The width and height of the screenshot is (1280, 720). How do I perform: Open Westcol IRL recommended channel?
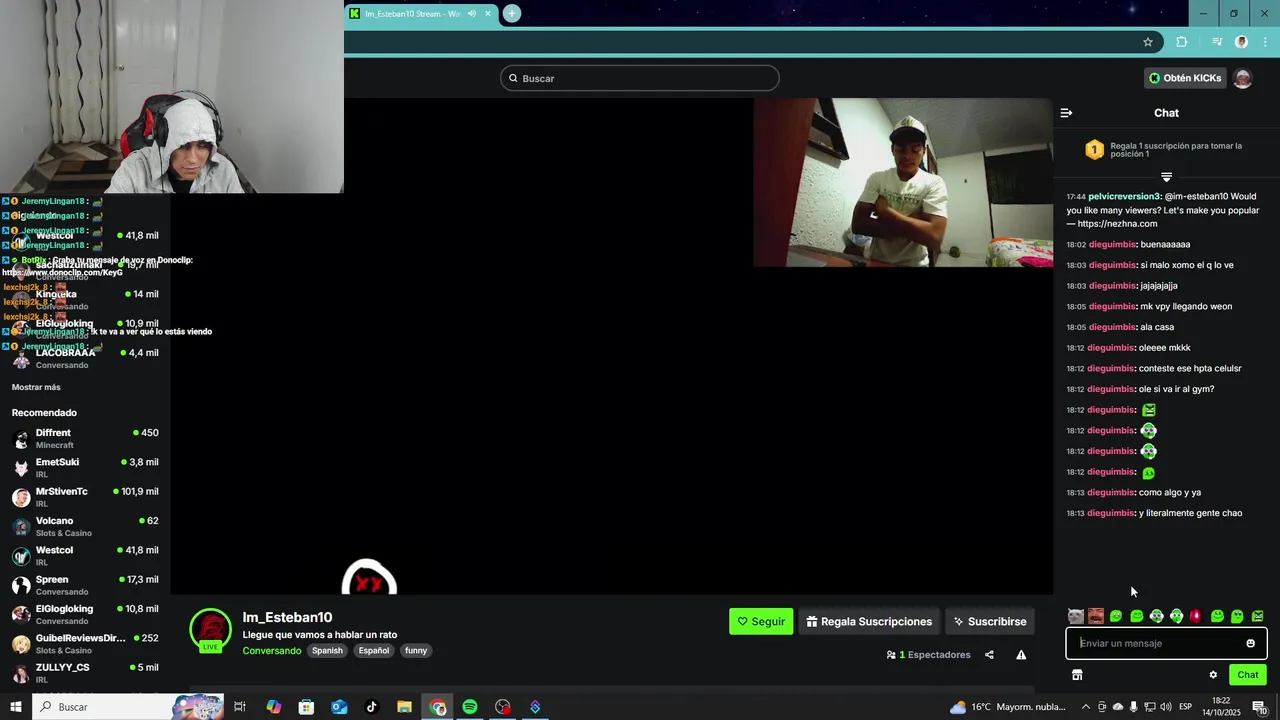coord(85,556)
